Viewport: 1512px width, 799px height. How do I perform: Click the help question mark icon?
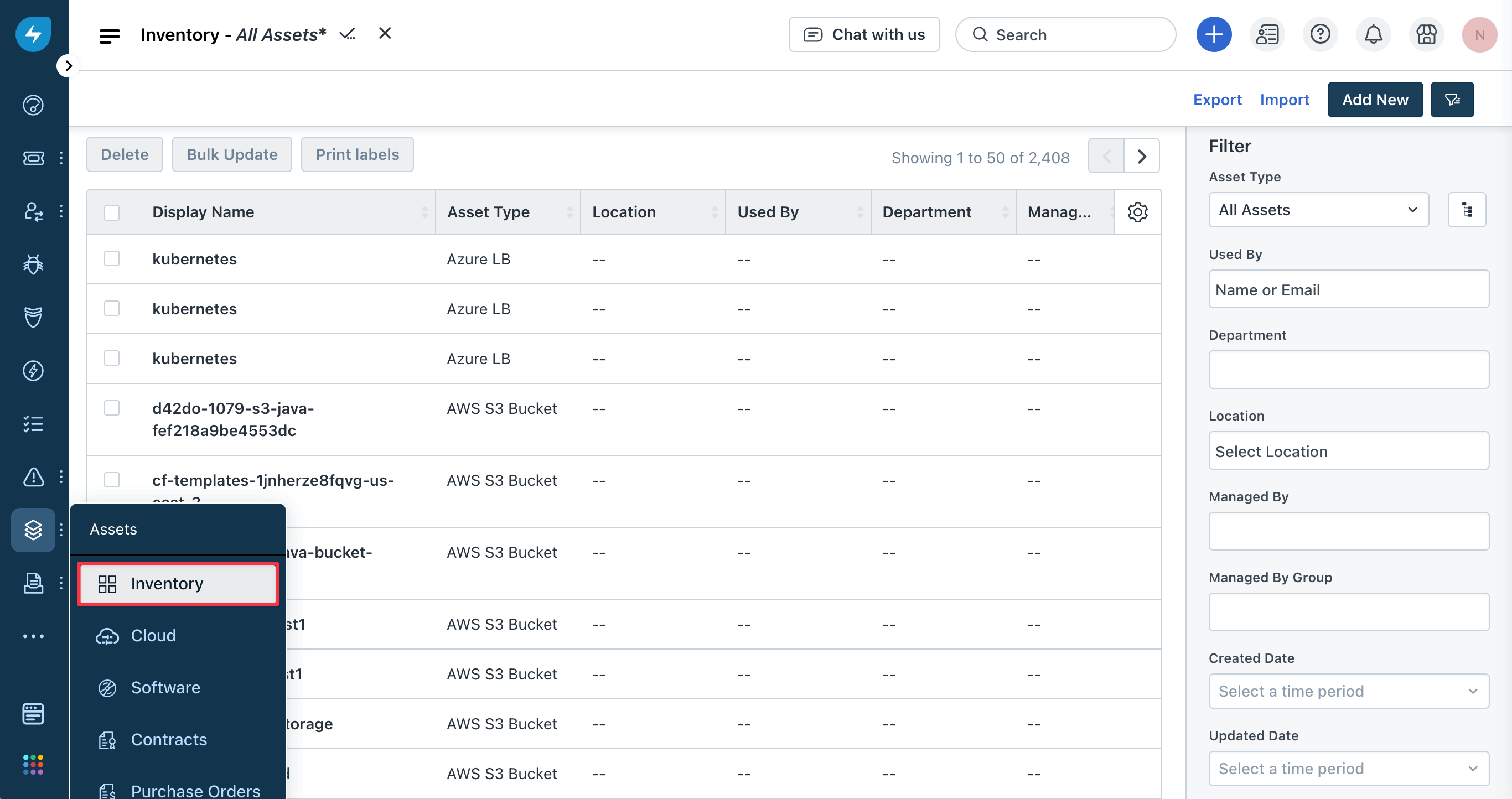point(1320,35)
